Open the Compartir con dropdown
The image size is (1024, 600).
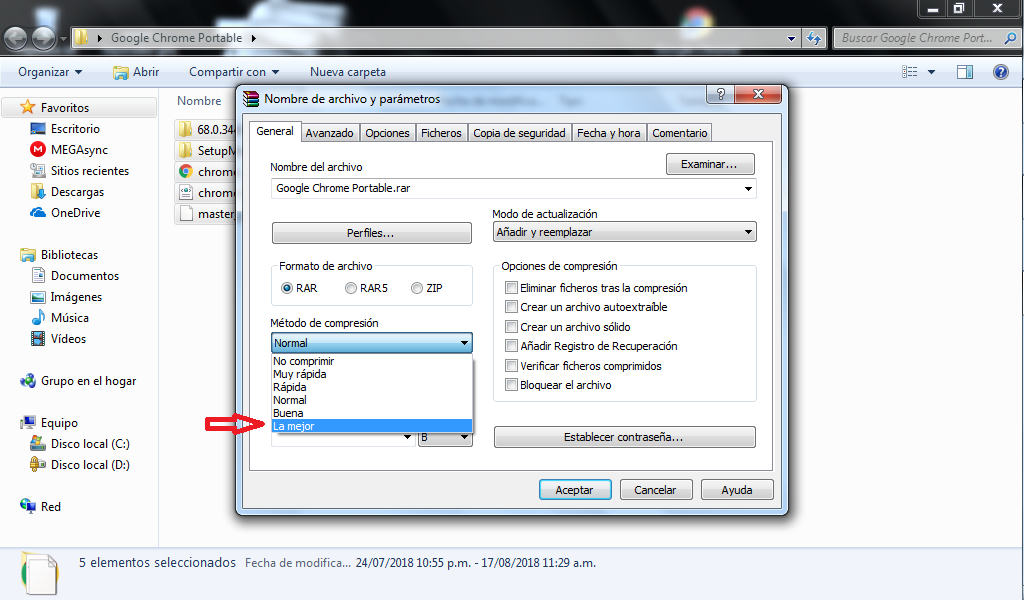[x=234, y=72]
